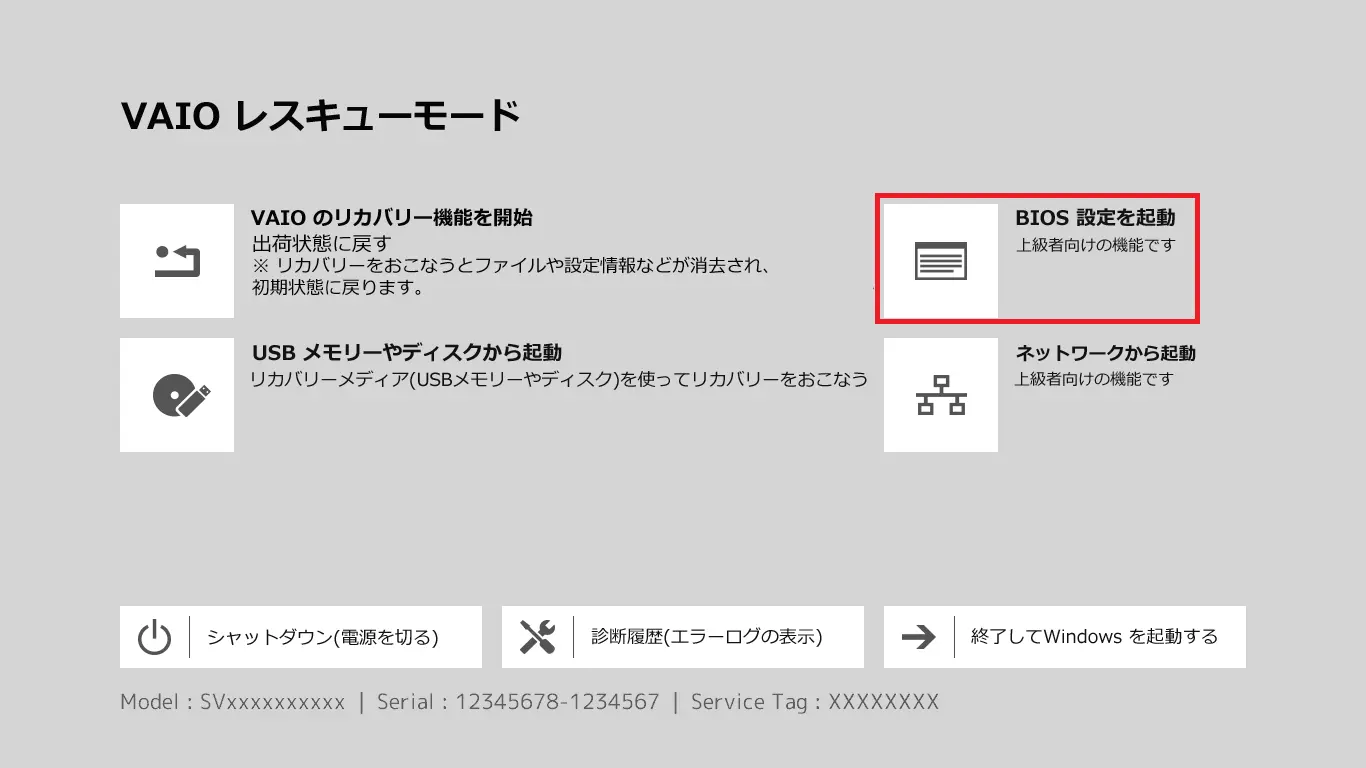Click '上級者向けの機能です' under BIOS 設定を起動
The width and height of the screenshot is (1366, 768).
pos(1095,245)
